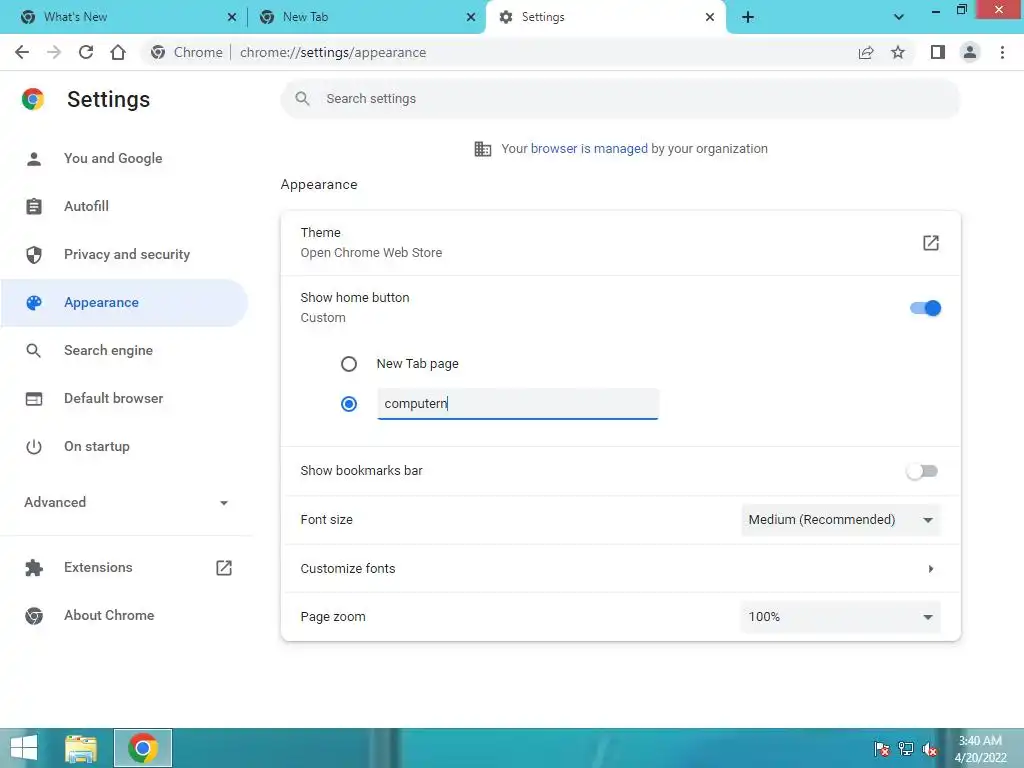
Task: Click the taskbar clock showing 3:40 AM
Action: (x=980, y=749)
